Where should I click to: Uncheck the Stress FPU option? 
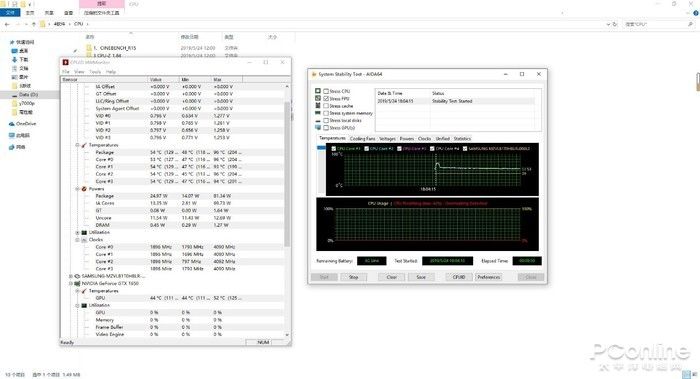coord(326,99)
